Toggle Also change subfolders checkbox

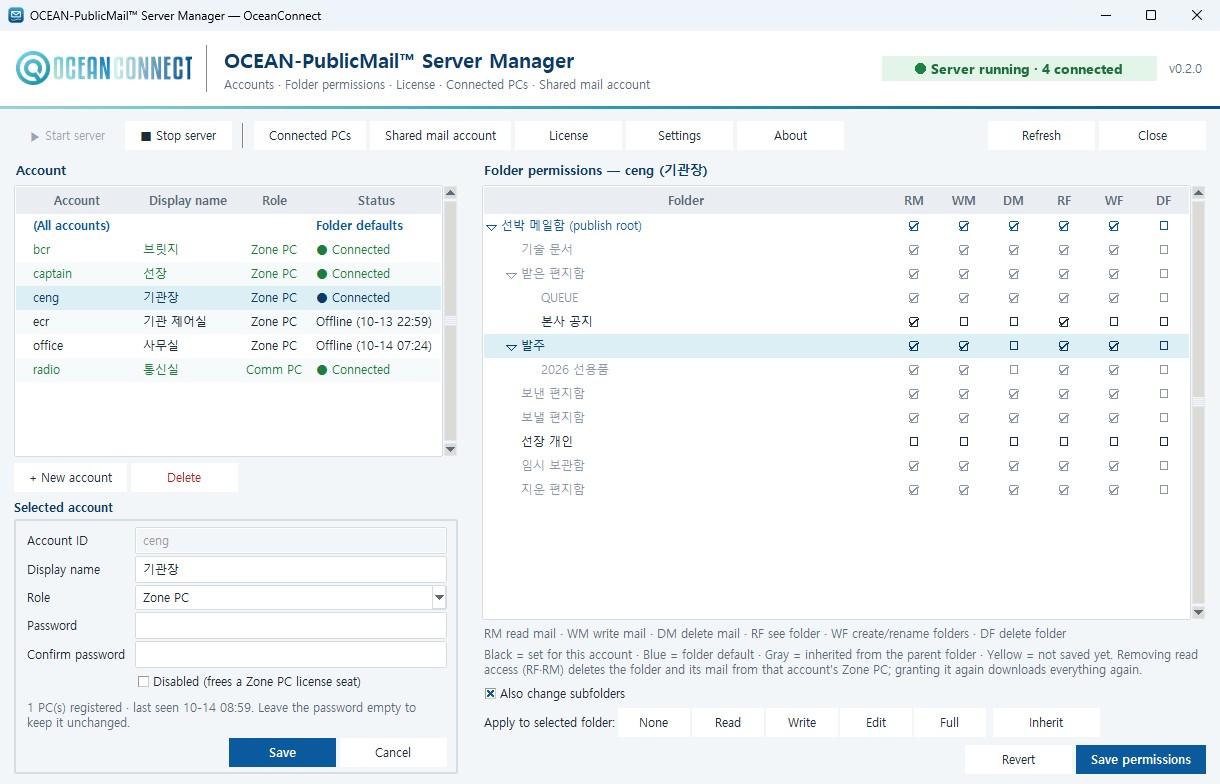pyautogui.click(x=491, y=694)
